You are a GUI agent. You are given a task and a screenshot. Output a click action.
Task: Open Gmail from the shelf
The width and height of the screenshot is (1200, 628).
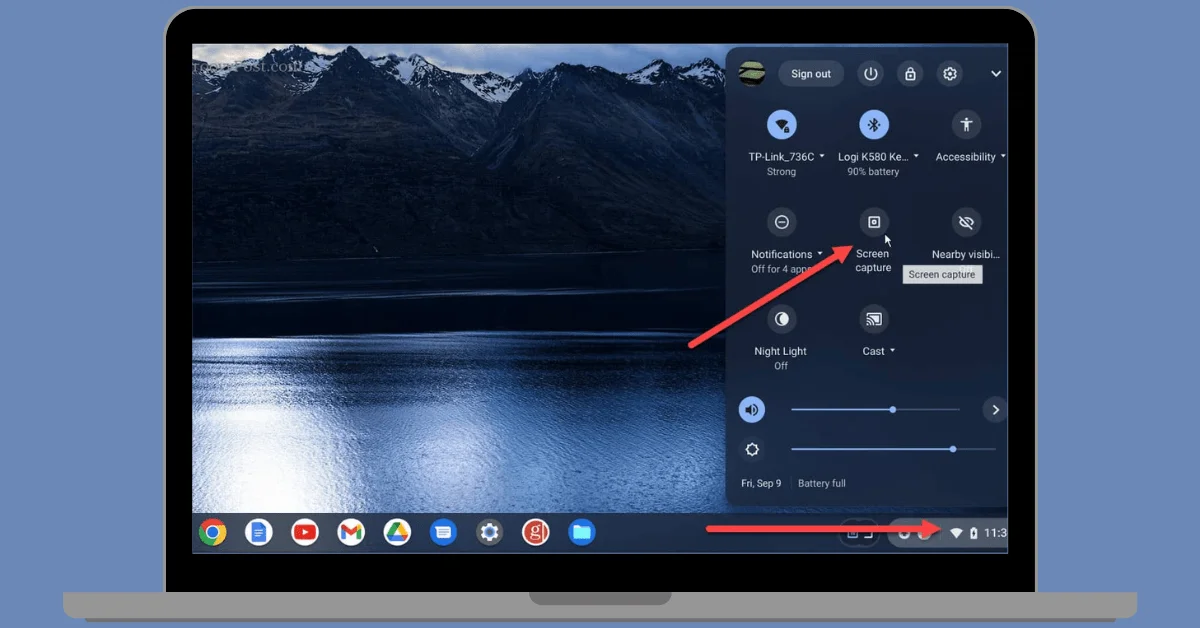click(x=351, y=533)
